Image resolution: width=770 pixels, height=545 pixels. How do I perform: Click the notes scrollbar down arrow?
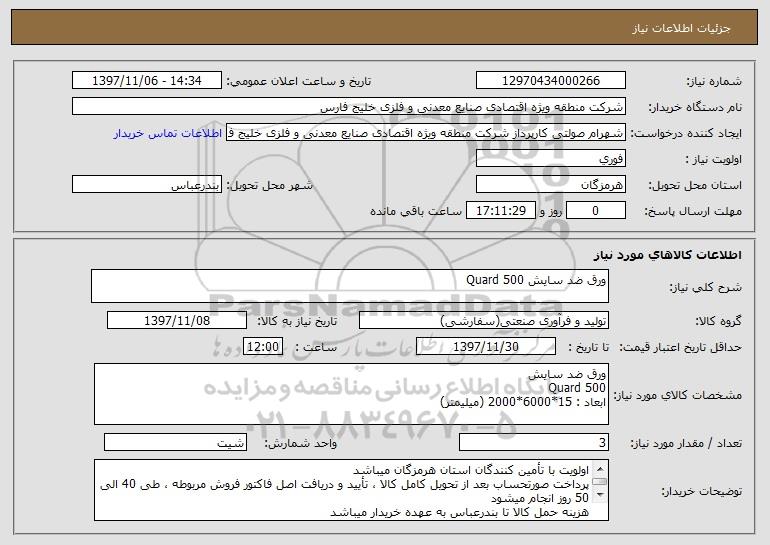click(600, 495)
